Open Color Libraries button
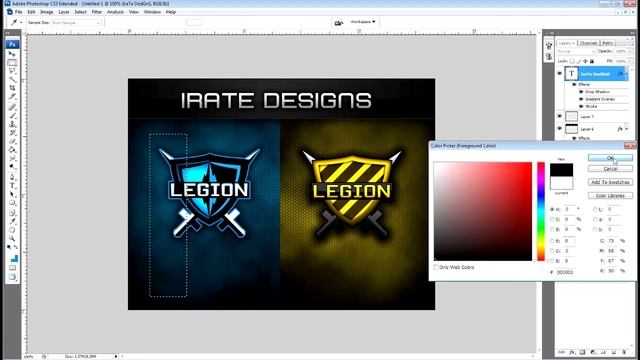The height and width of the screenshot is (360, 640). coord(610,196)
